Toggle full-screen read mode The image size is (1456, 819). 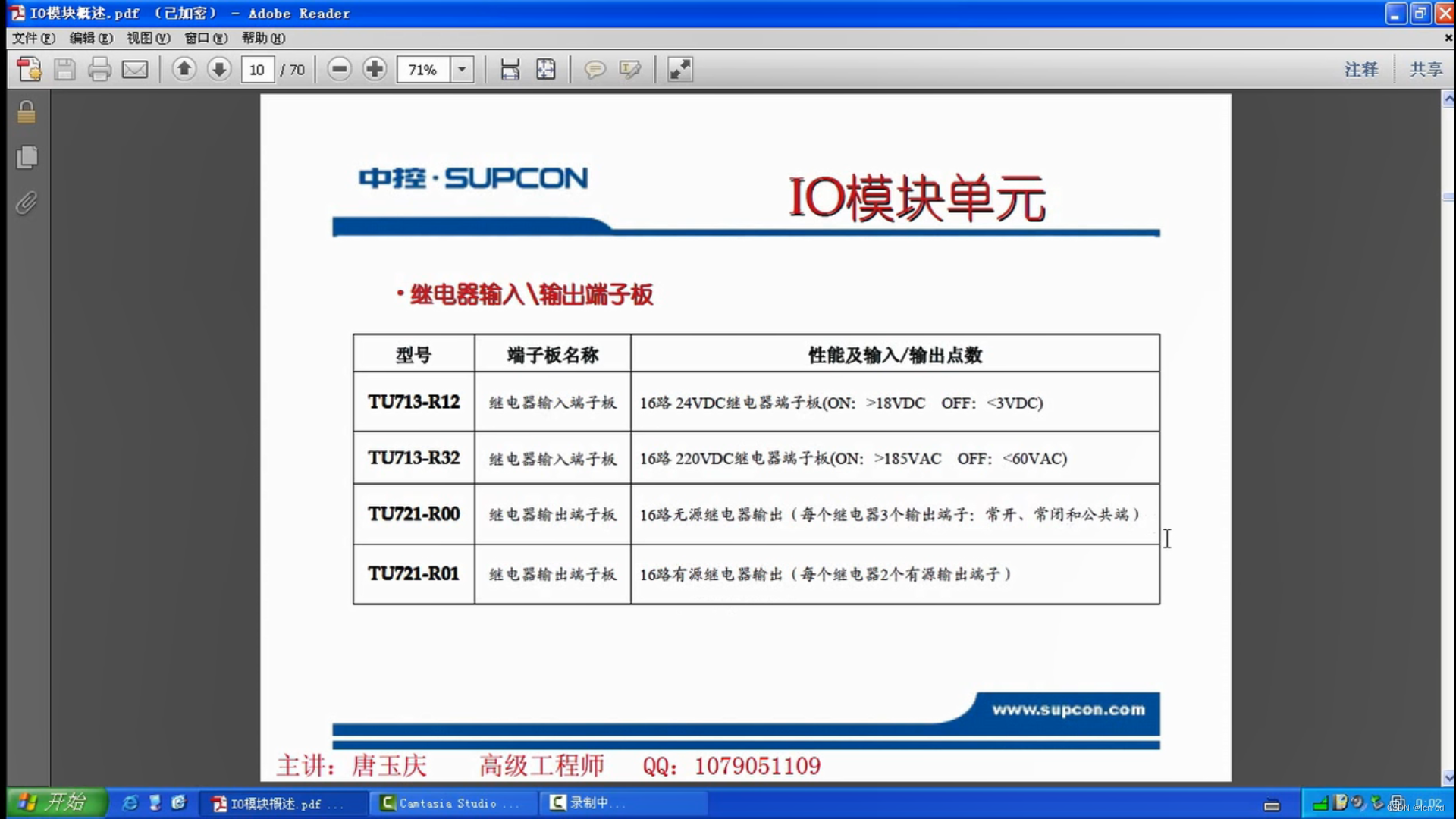point(680,70)
